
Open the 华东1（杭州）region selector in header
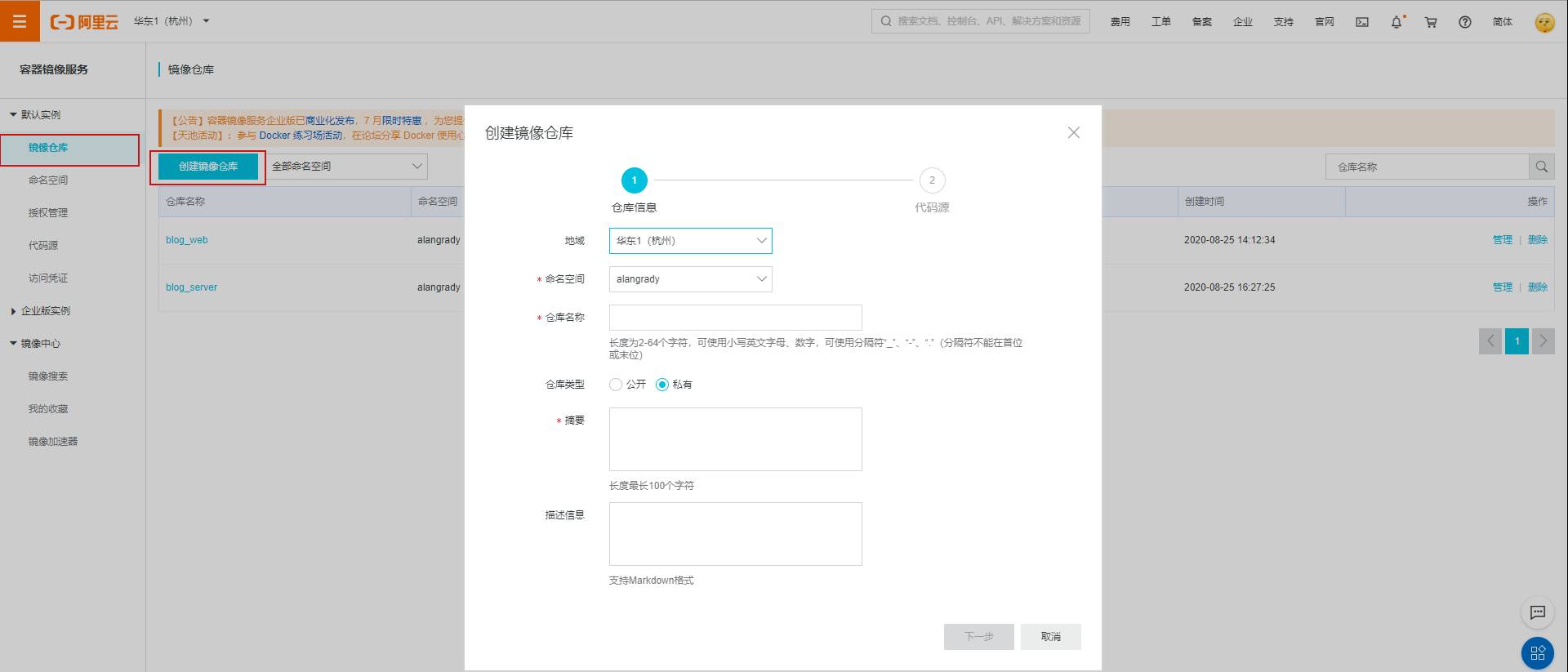pyautogui.click(x=171, y=21)
